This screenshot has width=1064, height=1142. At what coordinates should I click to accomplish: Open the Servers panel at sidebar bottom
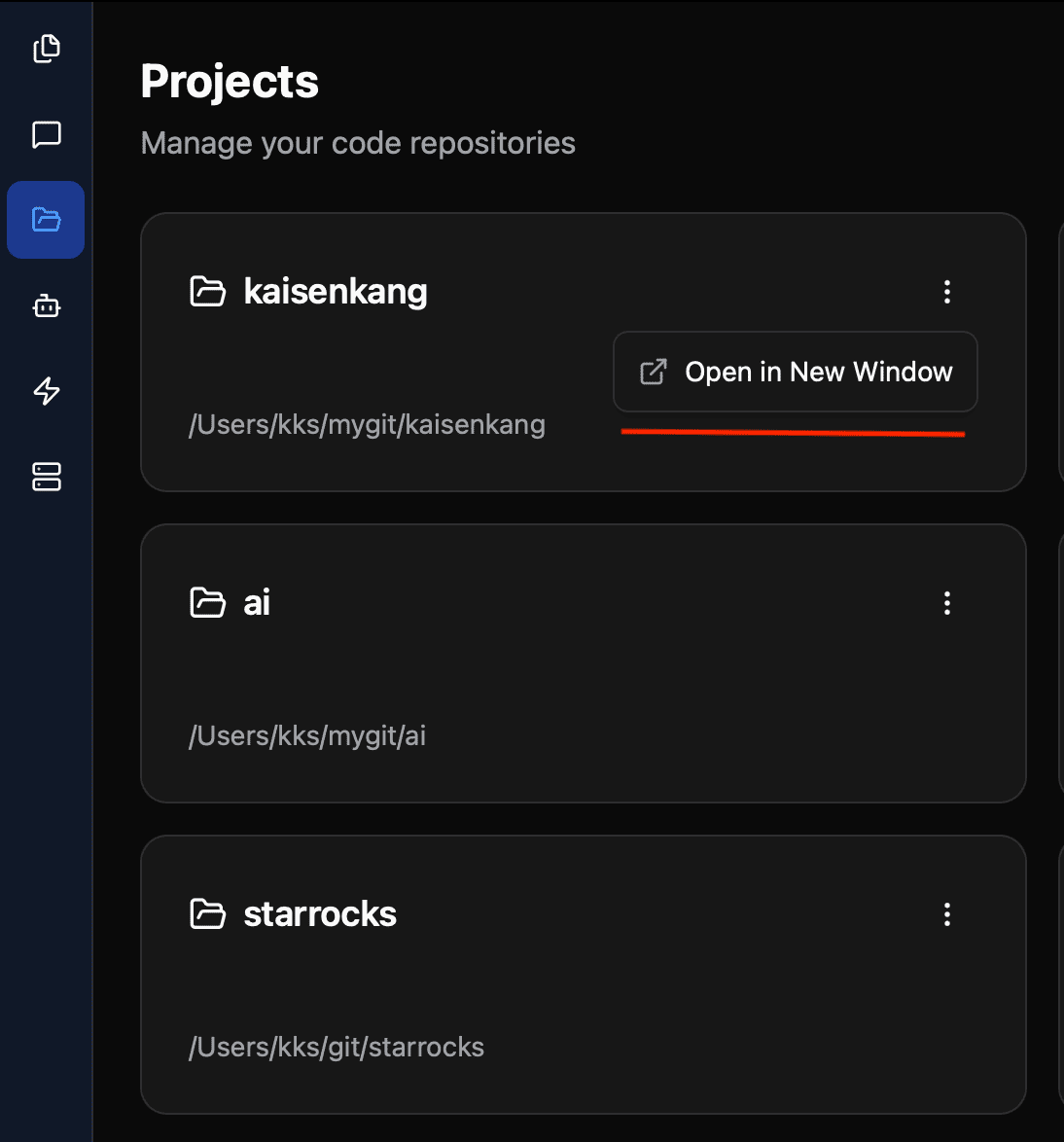pyautogui.click(x=46, y=478)
